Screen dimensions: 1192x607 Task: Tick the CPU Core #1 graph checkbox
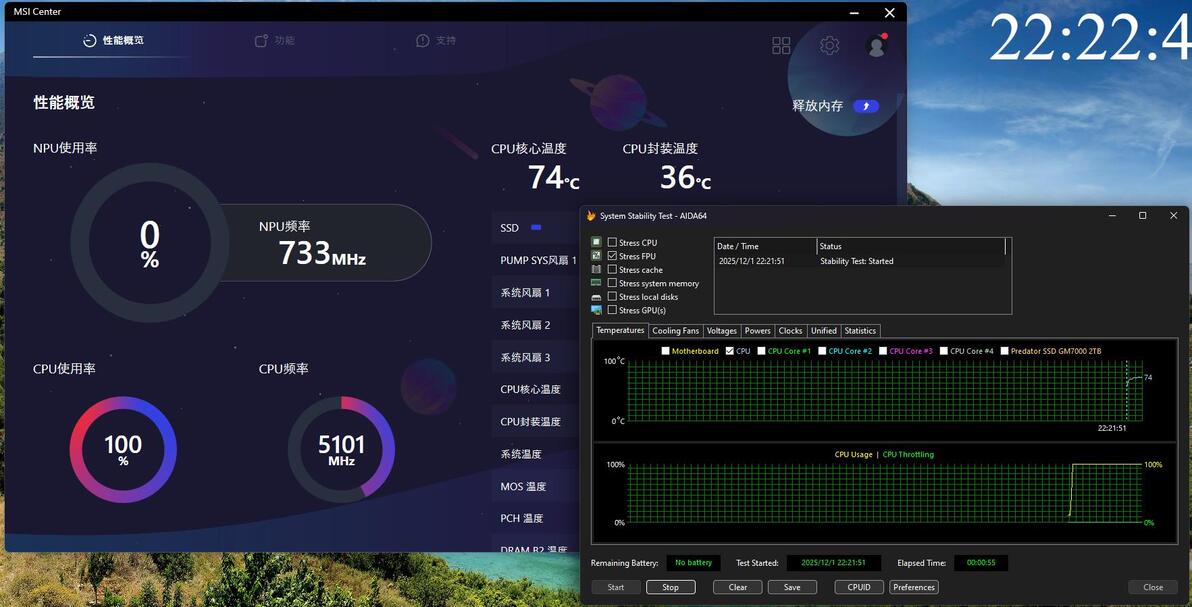click(x=762, y=351)
